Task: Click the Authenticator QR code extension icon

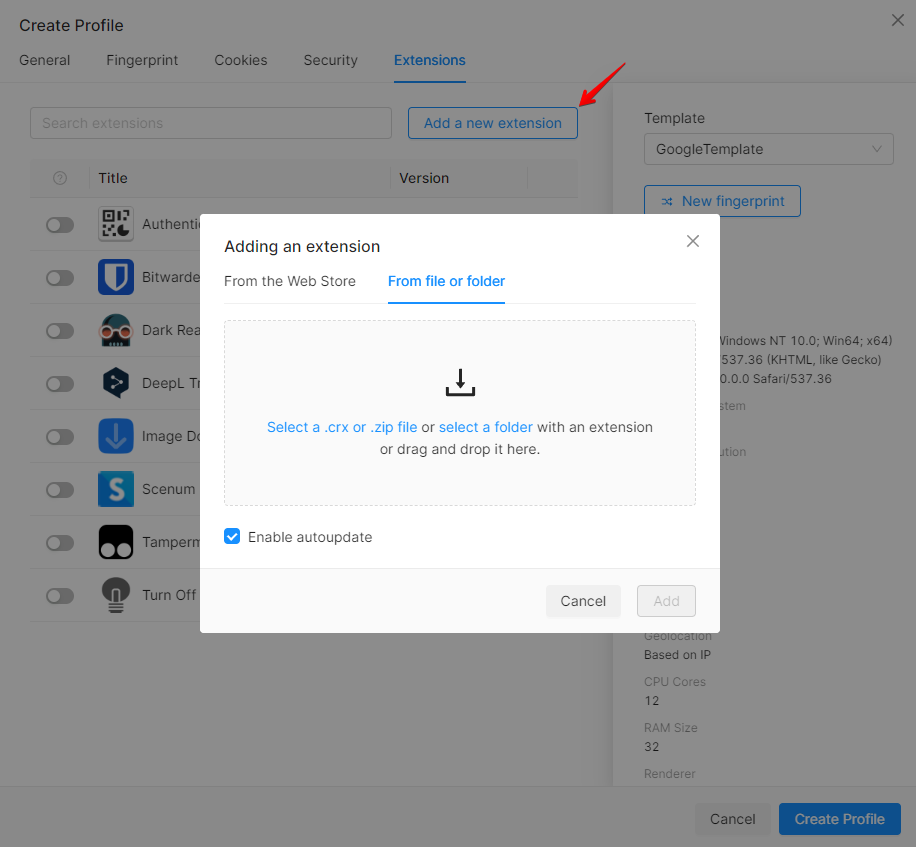Action: point(116,224)
